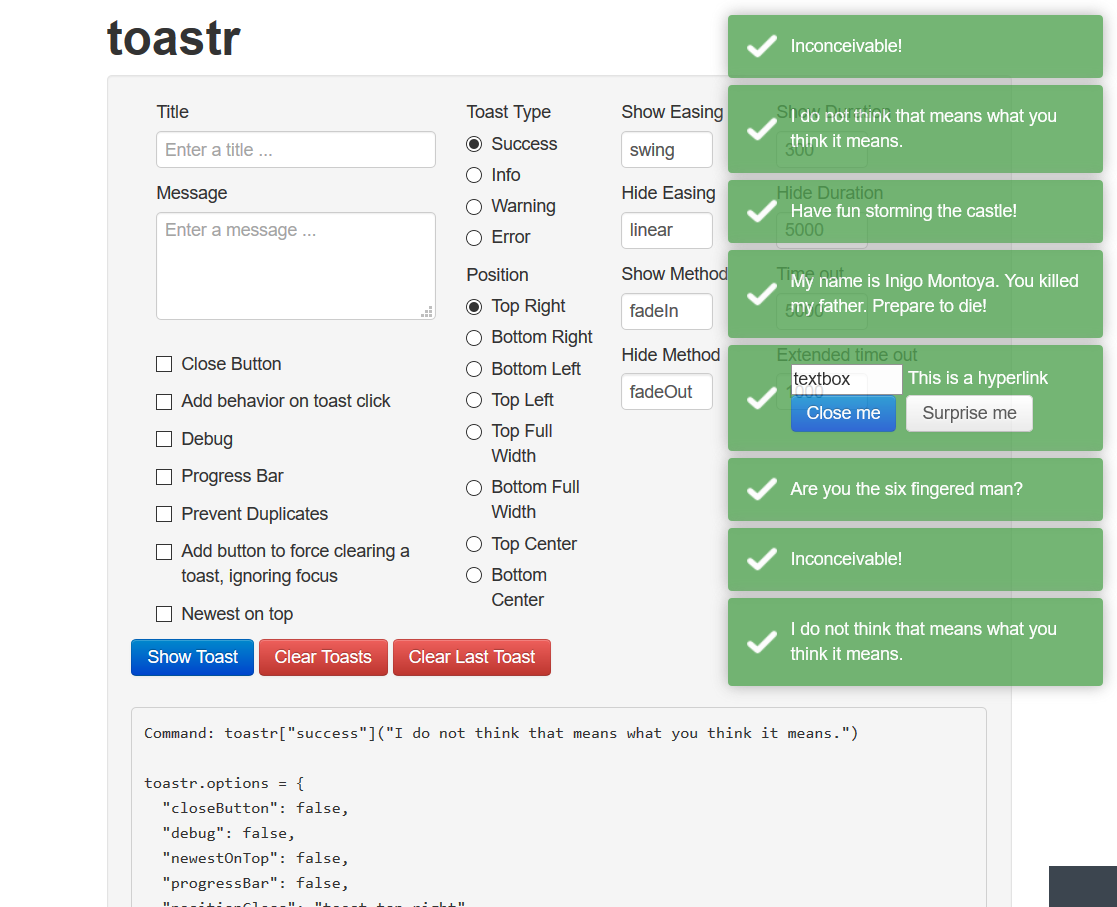Image resolution: width=1117 pixels, height=907 pixels.
Task: Click the checkmark icon on the storming the castle toast
Action: tap(762, 211)
